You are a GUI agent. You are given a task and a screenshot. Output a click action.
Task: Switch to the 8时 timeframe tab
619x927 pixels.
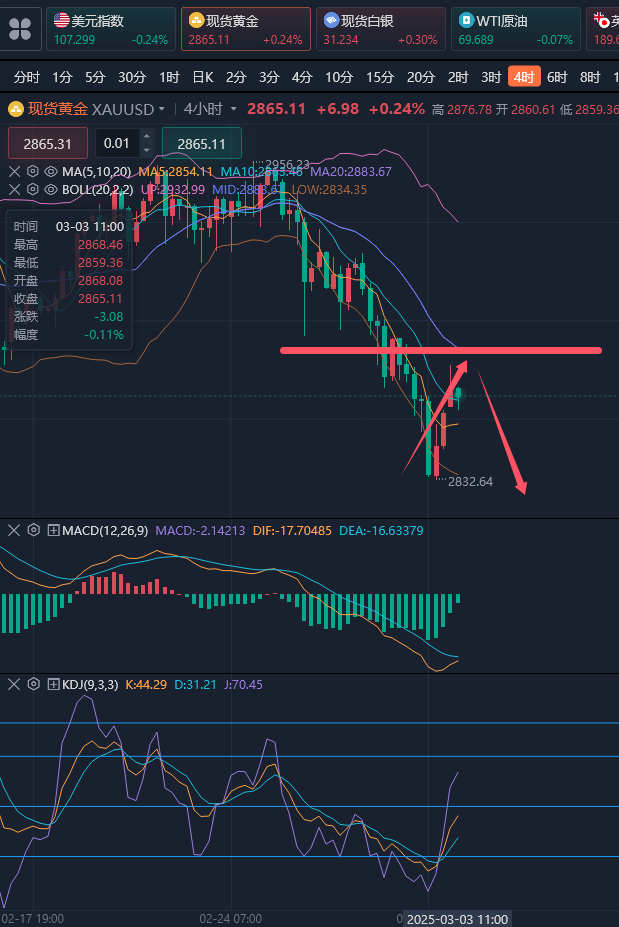pos(590,77)
